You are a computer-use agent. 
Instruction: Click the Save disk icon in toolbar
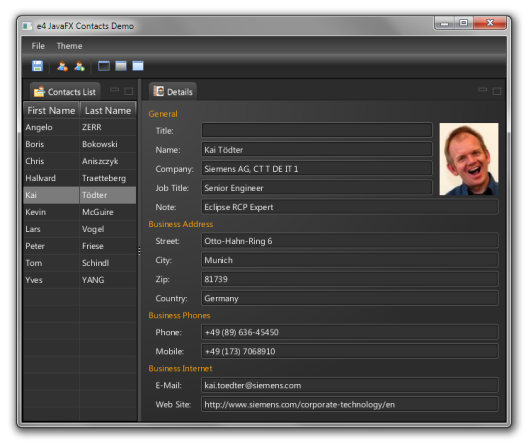tap(37, 66)
